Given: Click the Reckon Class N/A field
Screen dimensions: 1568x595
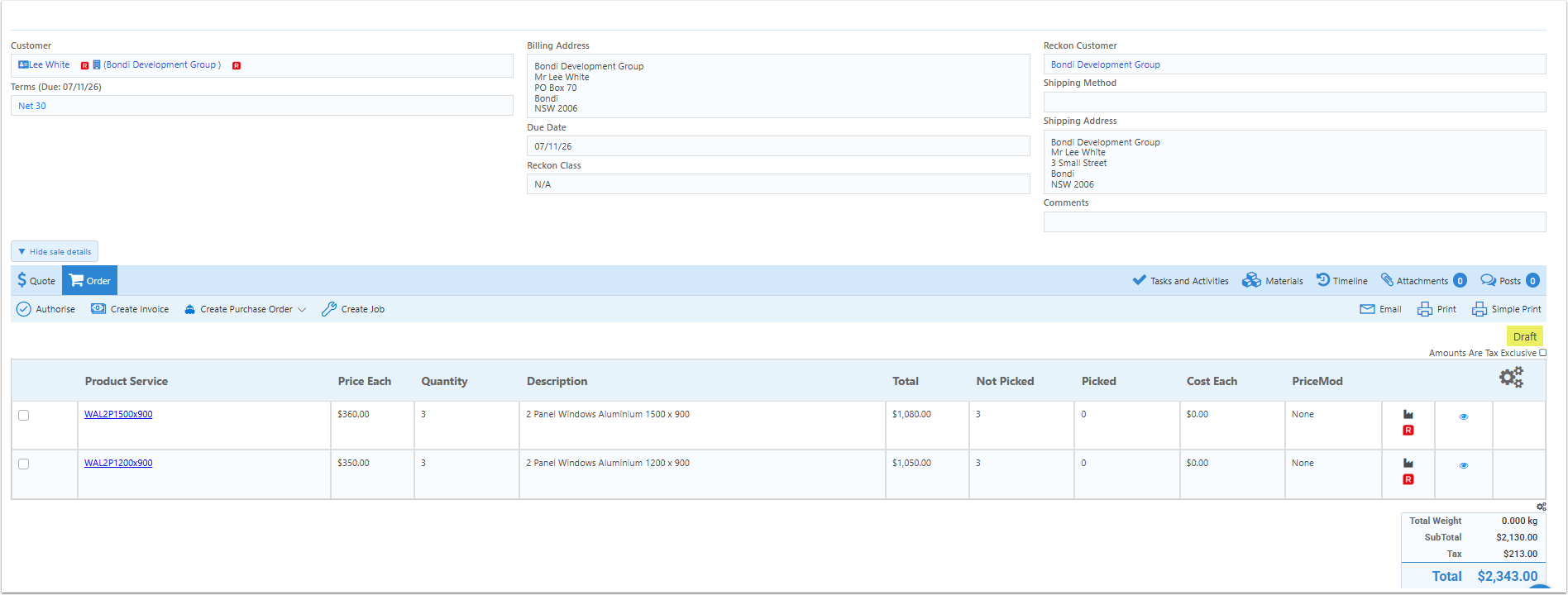Looking at the screenshot, I should 778,184.
